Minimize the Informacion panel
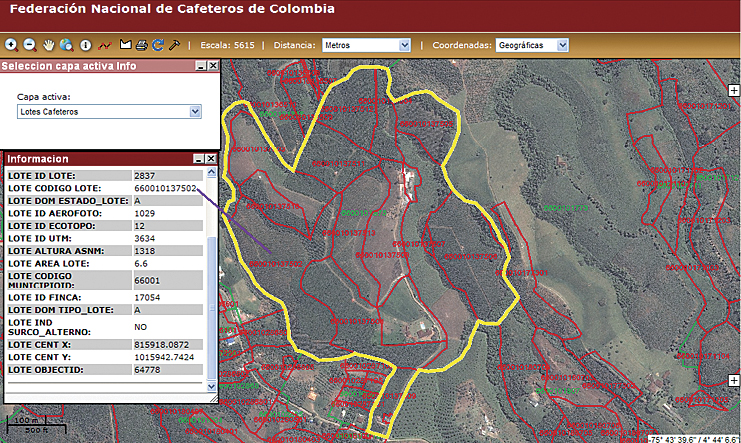Screen dimensions: 741x443 click(x=198, y=159)
